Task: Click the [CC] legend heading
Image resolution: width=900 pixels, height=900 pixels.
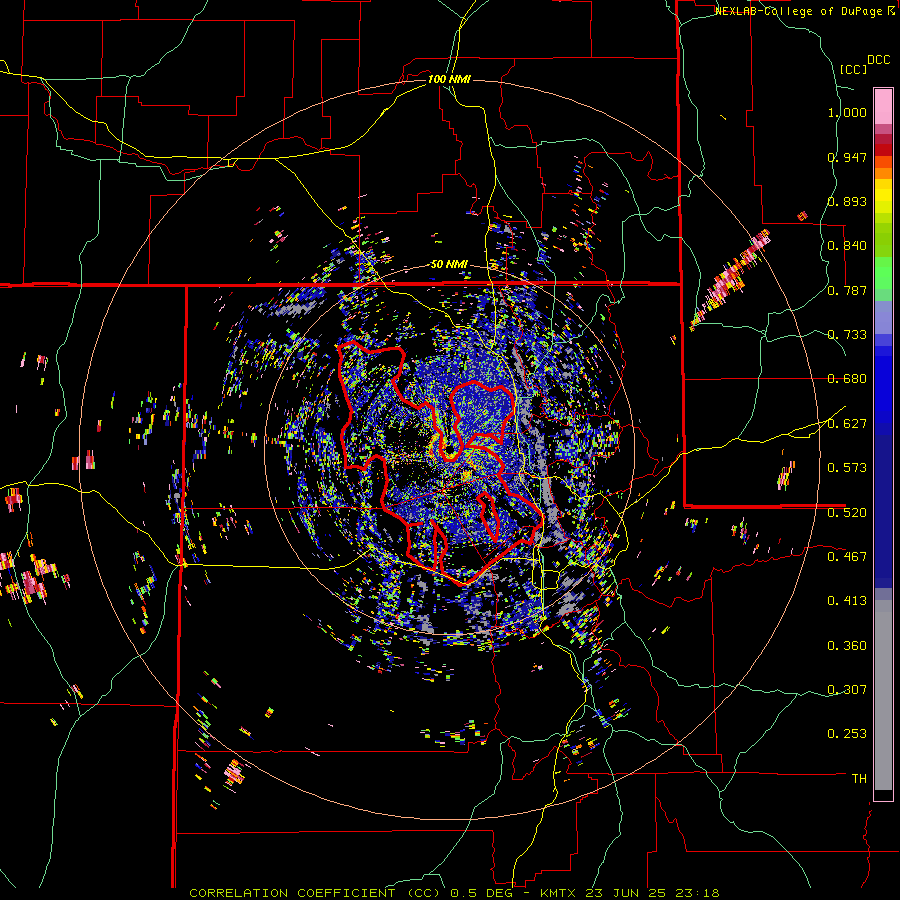Action: [853, 69]
